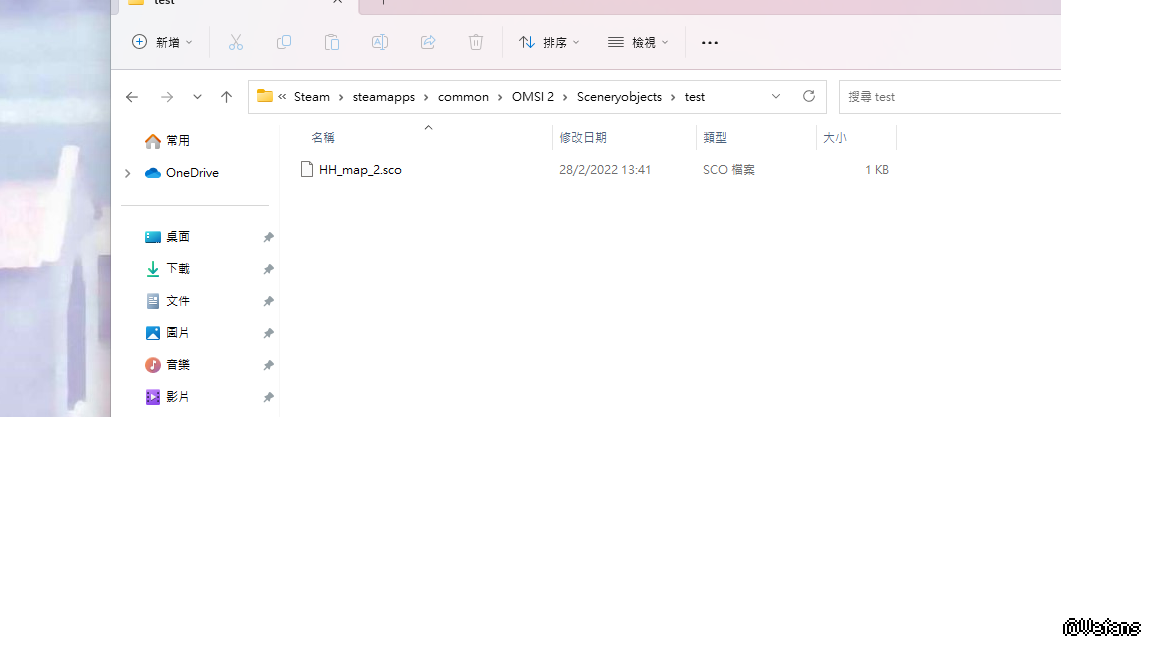Open recent locations dropdown arrow
This screenshot has width=1152, height=648.
click(197, 97)
